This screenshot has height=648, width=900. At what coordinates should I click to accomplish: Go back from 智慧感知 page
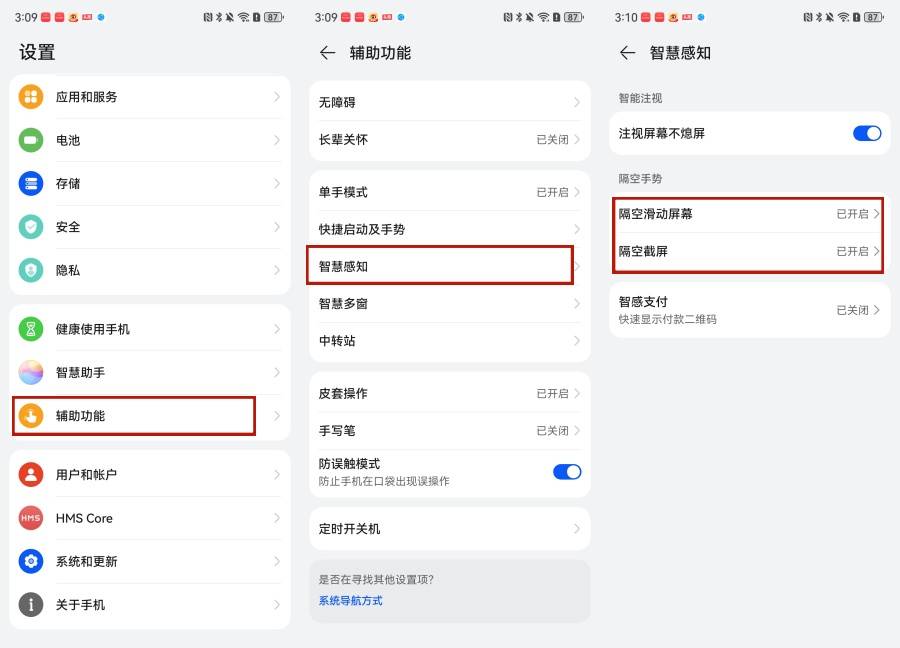coord(626,53)
